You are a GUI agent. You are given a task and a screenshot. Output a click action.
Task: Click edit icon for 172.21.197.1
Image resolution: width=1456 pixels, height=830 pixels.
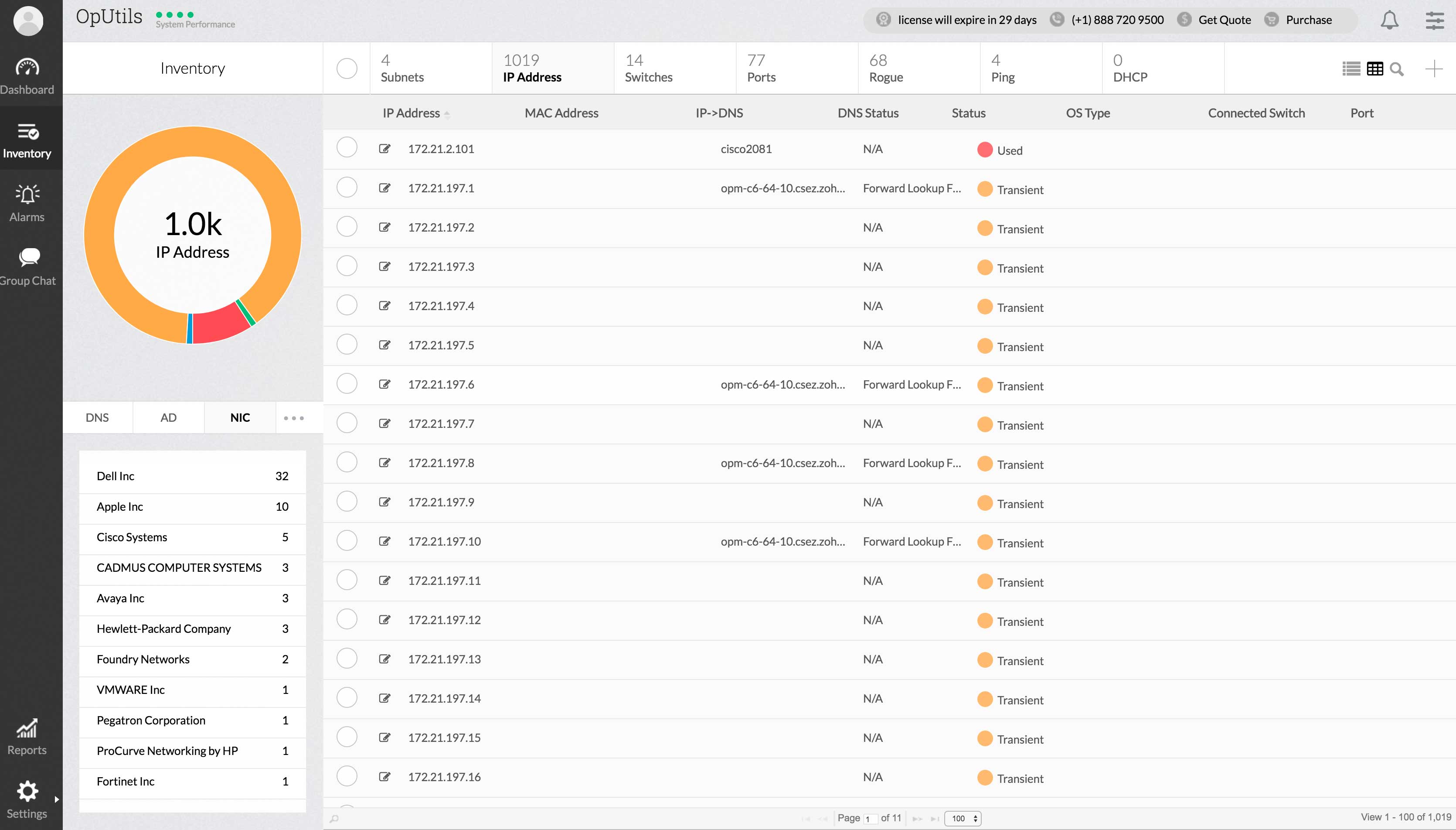click(384, 188)
